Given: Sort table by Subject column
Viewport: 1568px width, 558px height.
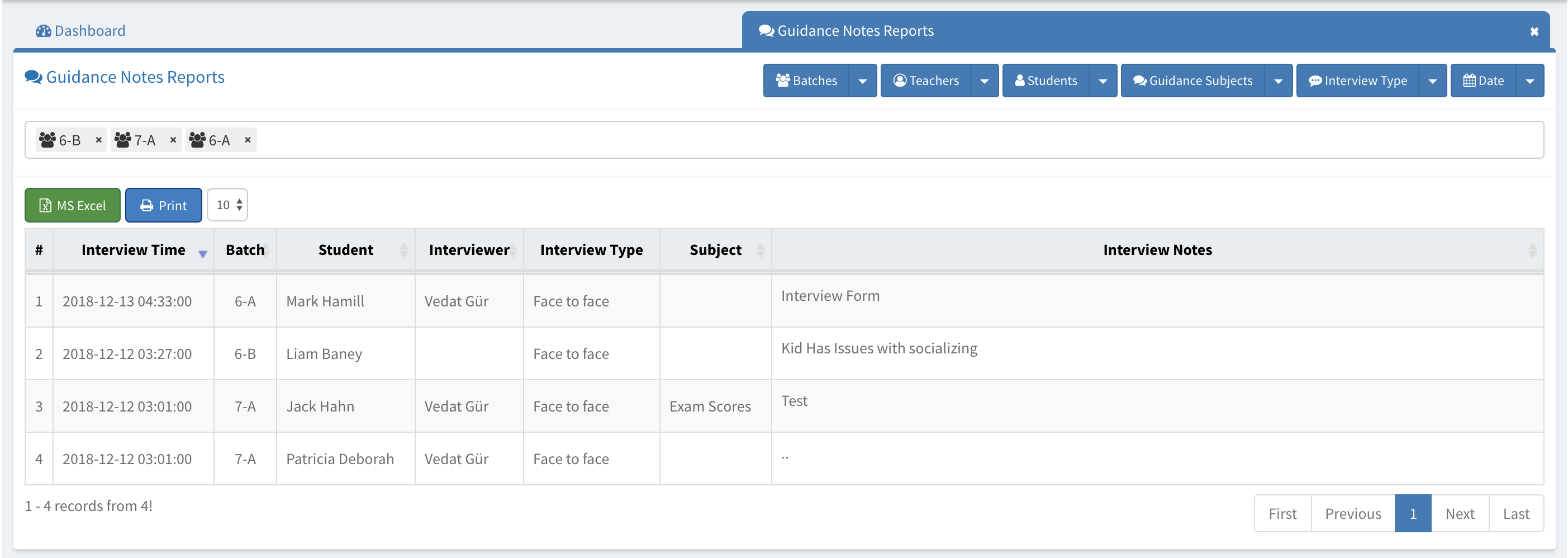Looking at the screenshot, I should point(759,250).
